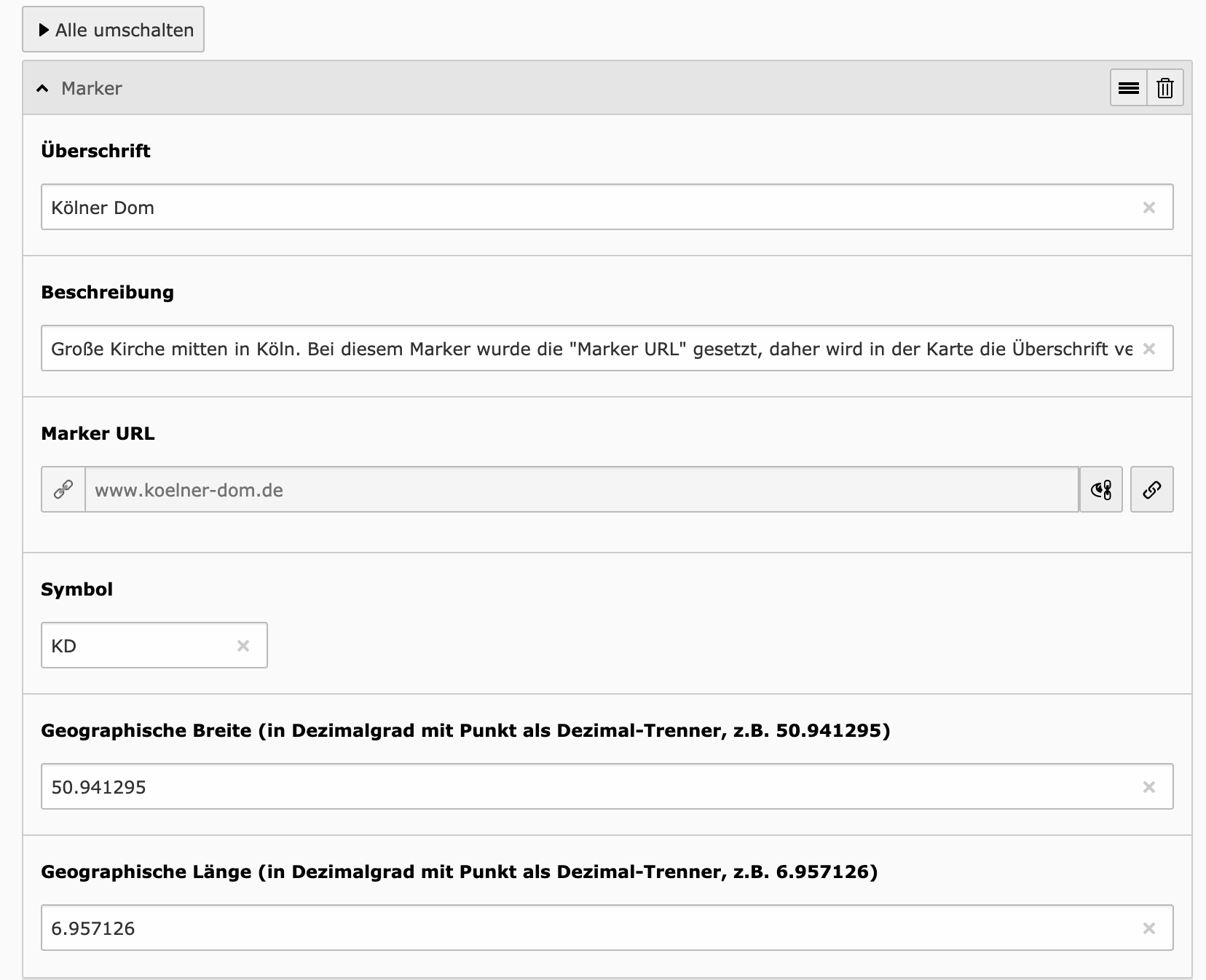
Task: Toggle the Marker URL link view icon
Action: point(1100,489)
